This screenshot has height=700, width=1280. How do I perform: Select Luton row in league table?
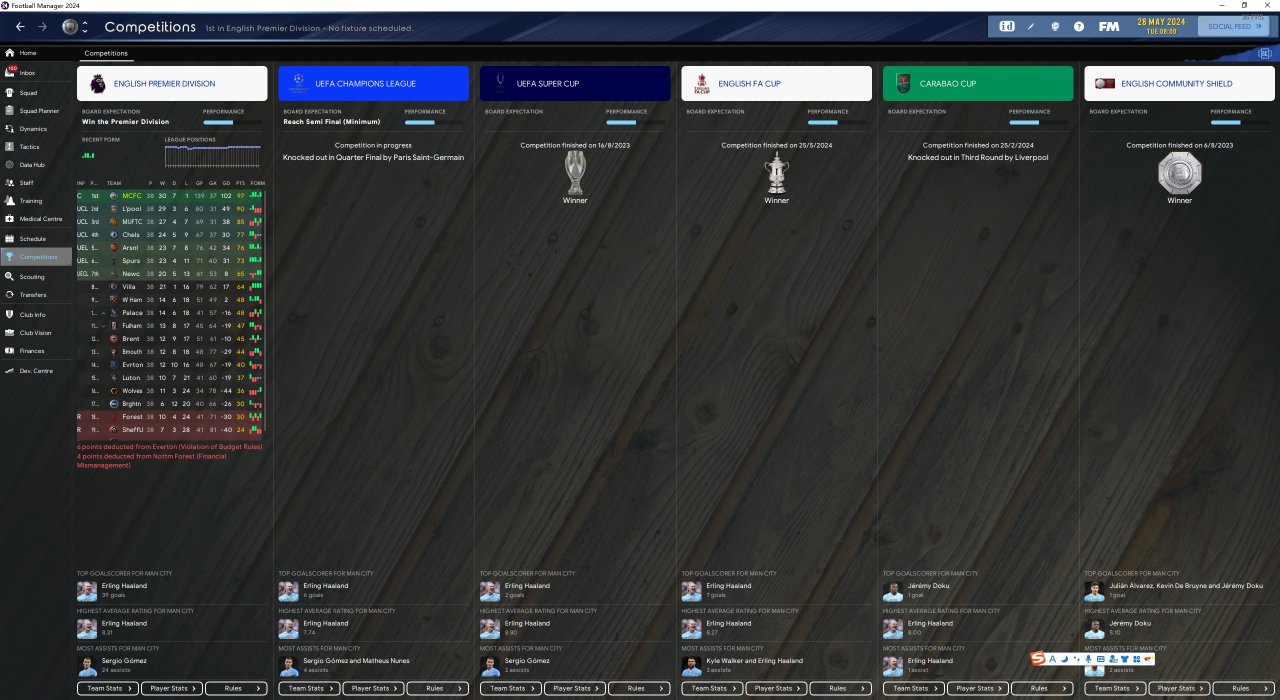click(x=170, y=378)
